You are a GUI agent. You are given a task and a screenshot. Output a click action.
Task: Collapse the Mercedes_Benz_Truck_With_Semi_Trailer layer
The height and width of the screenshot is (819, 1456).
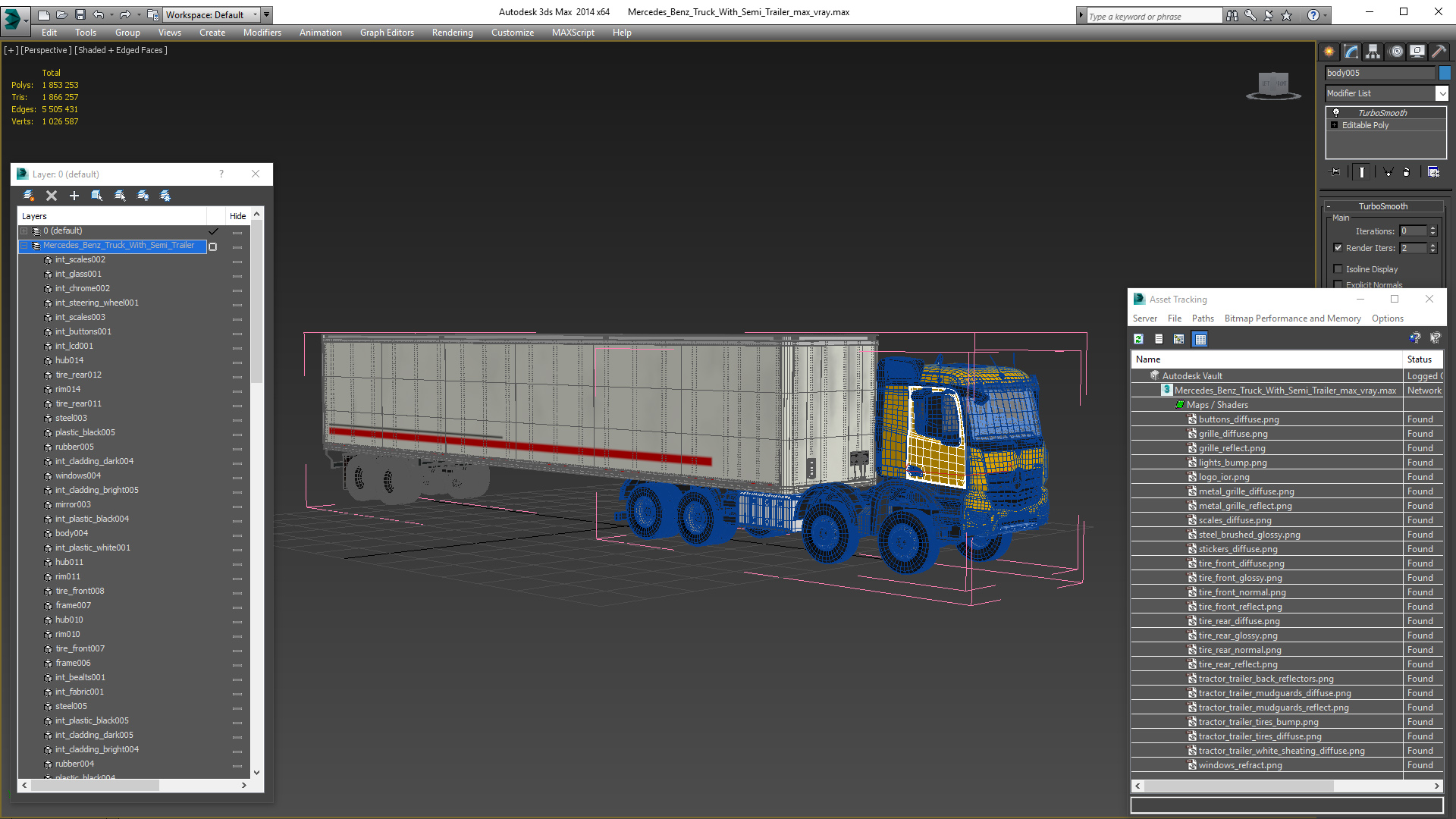[x=24, y=246]
